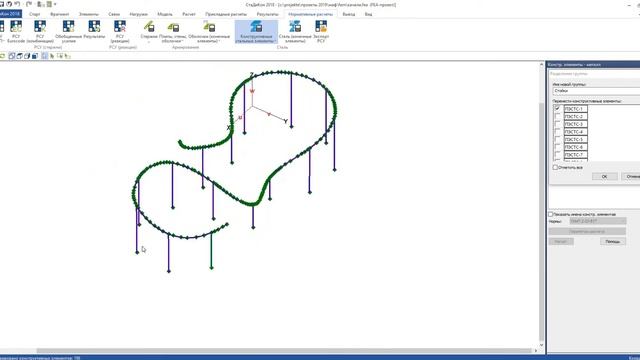Expand the quick access toolbar dropdown arrow
This screenshot has height=360, width=640.
[55, 4]
